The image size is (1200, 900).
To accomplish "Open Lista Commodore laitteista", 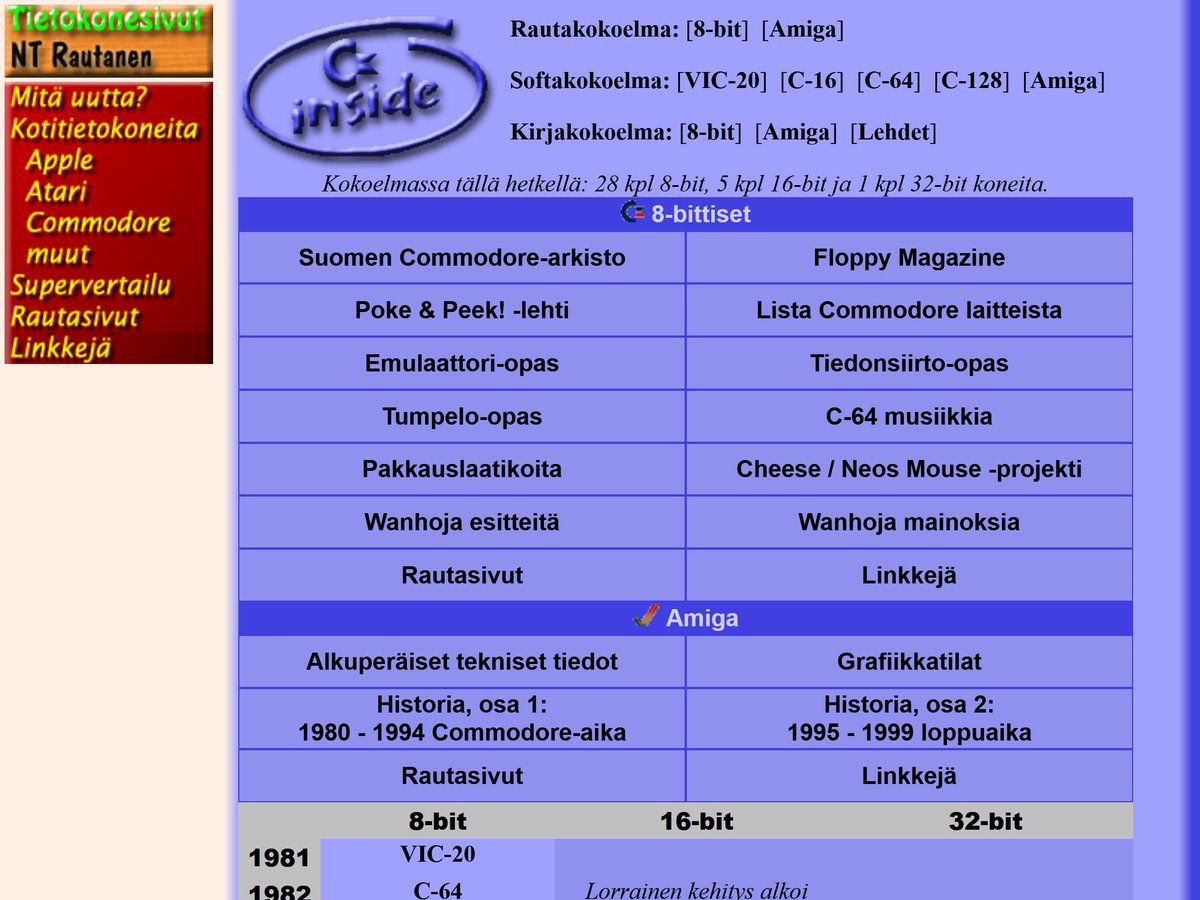I will (909, 310).
